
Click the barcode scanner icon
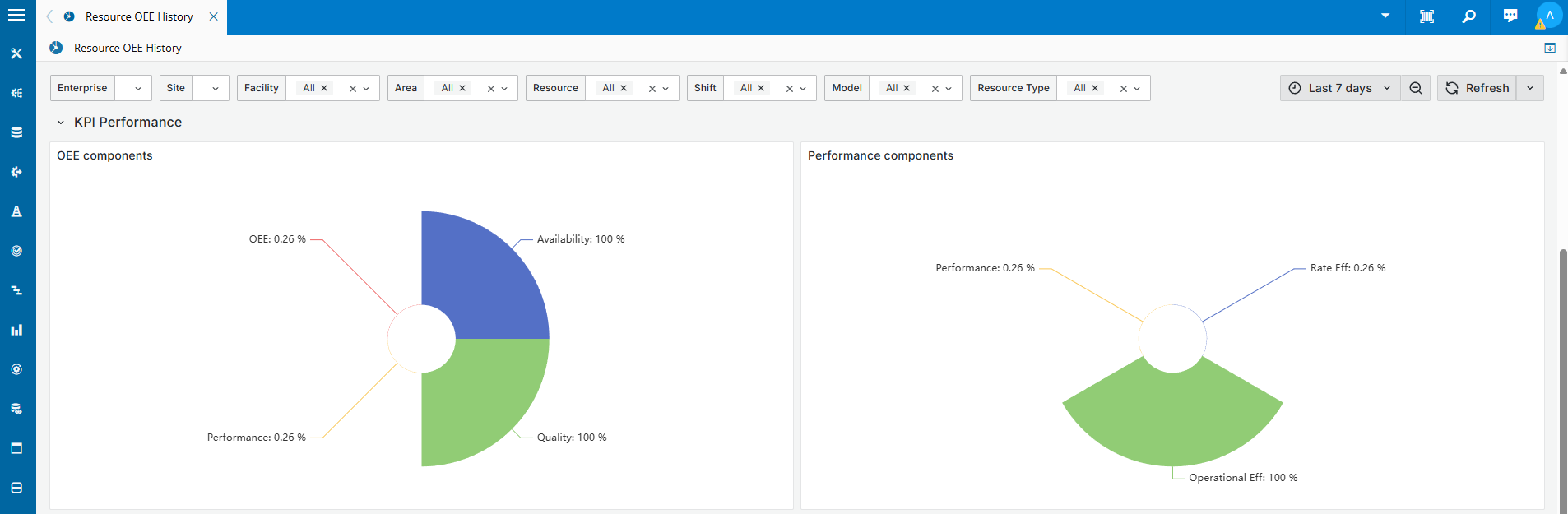tap(1427, 16)
